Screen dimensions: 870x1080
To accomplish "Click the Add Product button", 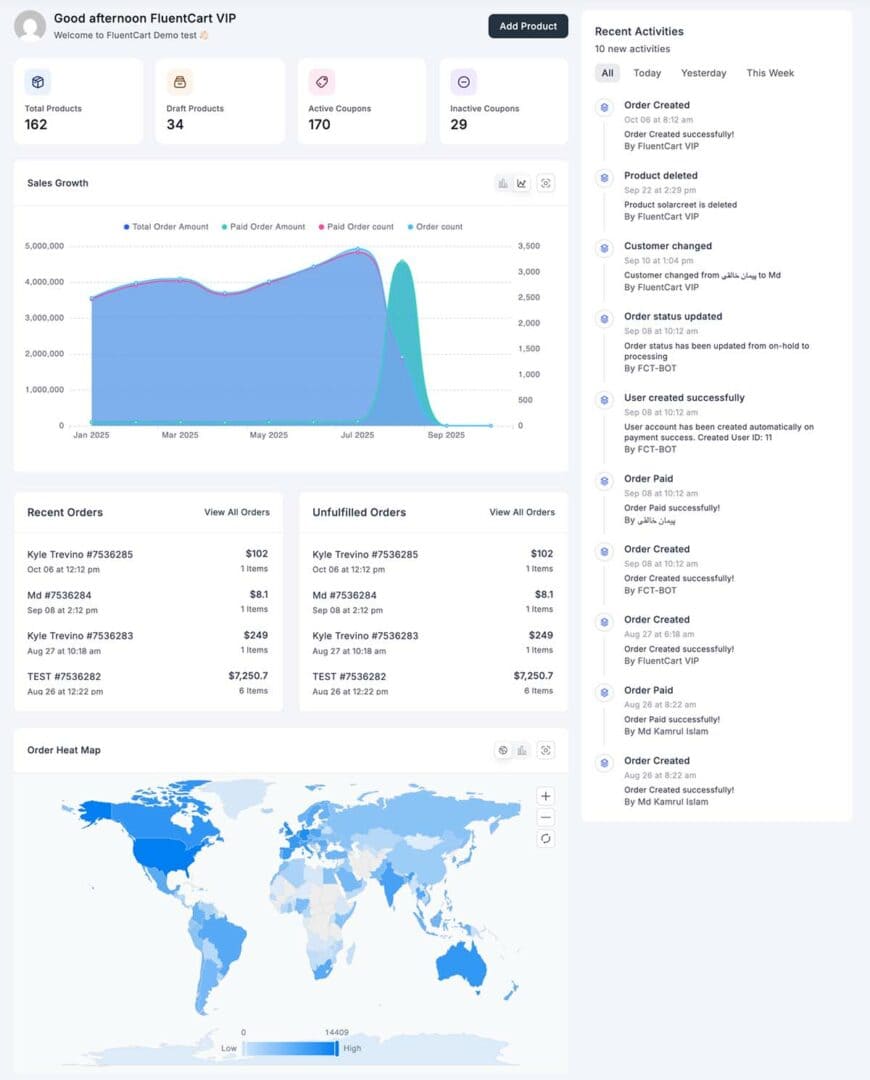I will coord(528,27).
